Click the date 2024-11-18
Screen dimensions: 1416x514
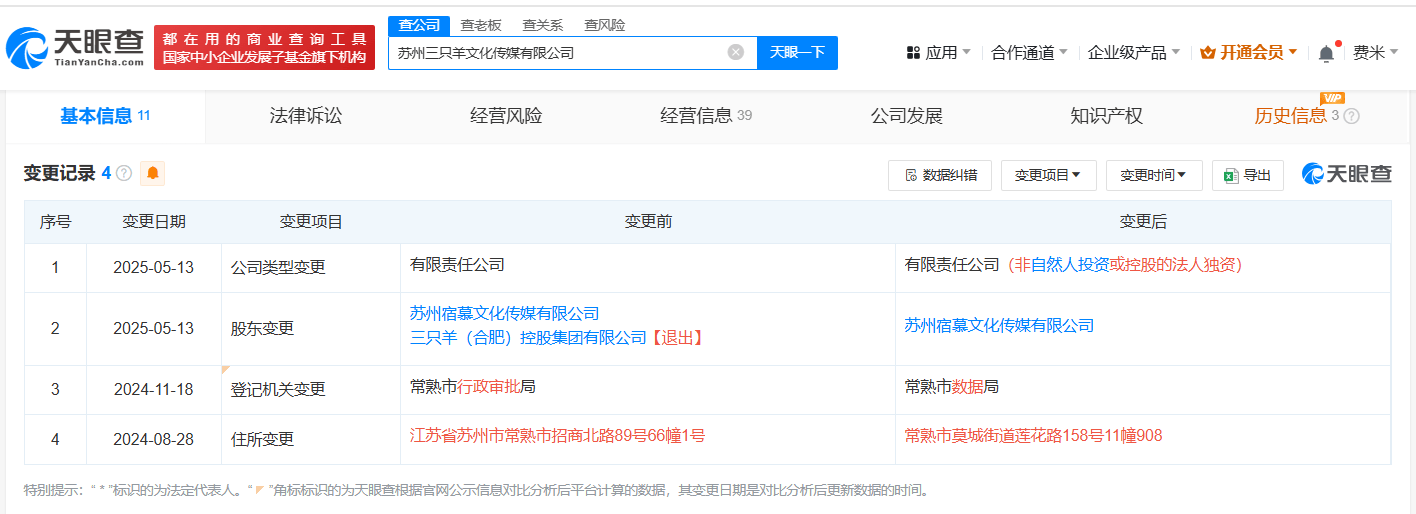coord(154,390)
